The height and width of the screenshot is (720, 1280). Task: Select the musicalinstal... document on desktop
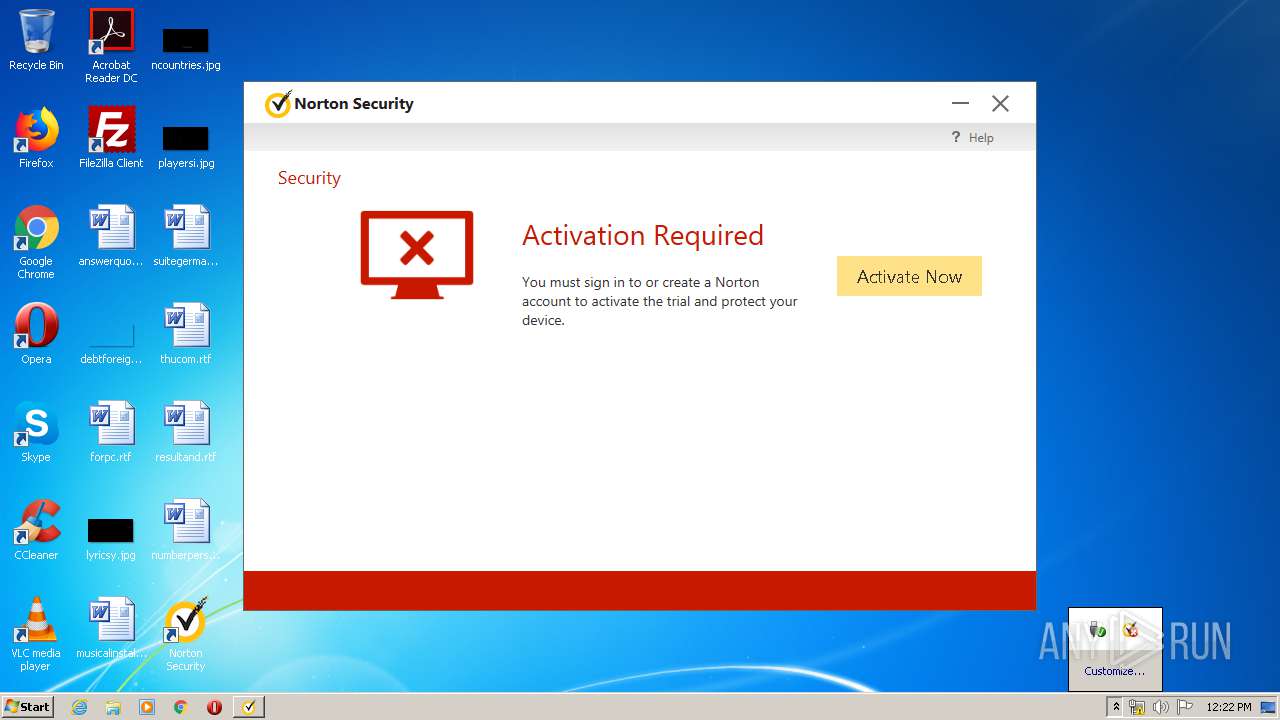click(111, 628)
